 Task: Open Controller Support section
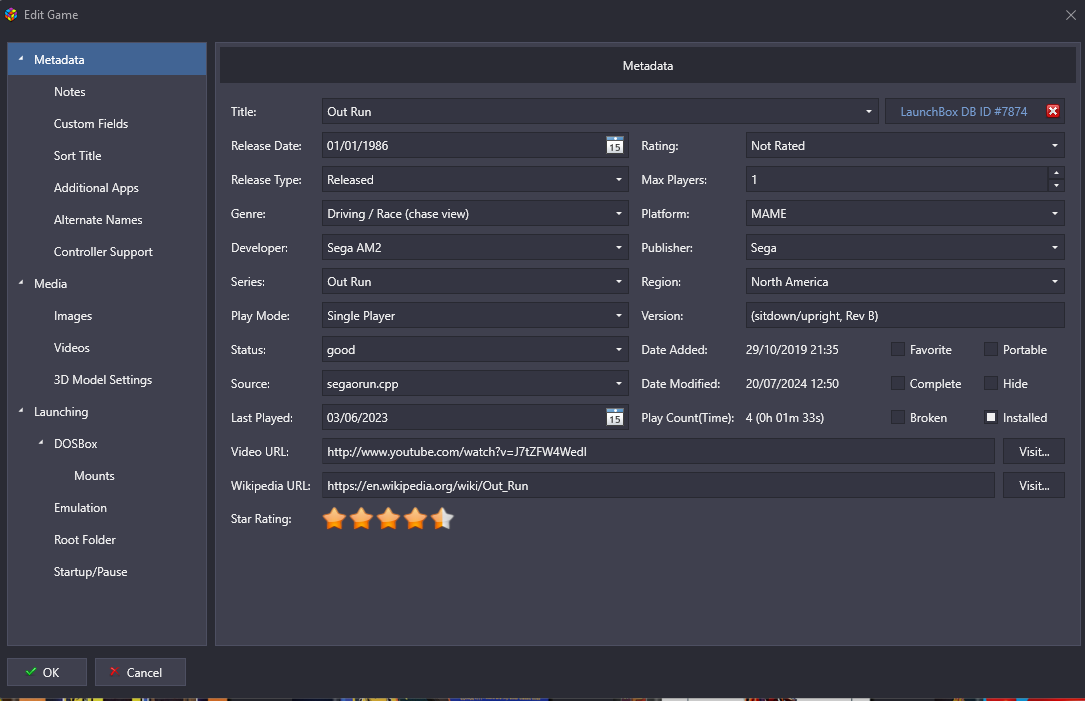103,252
